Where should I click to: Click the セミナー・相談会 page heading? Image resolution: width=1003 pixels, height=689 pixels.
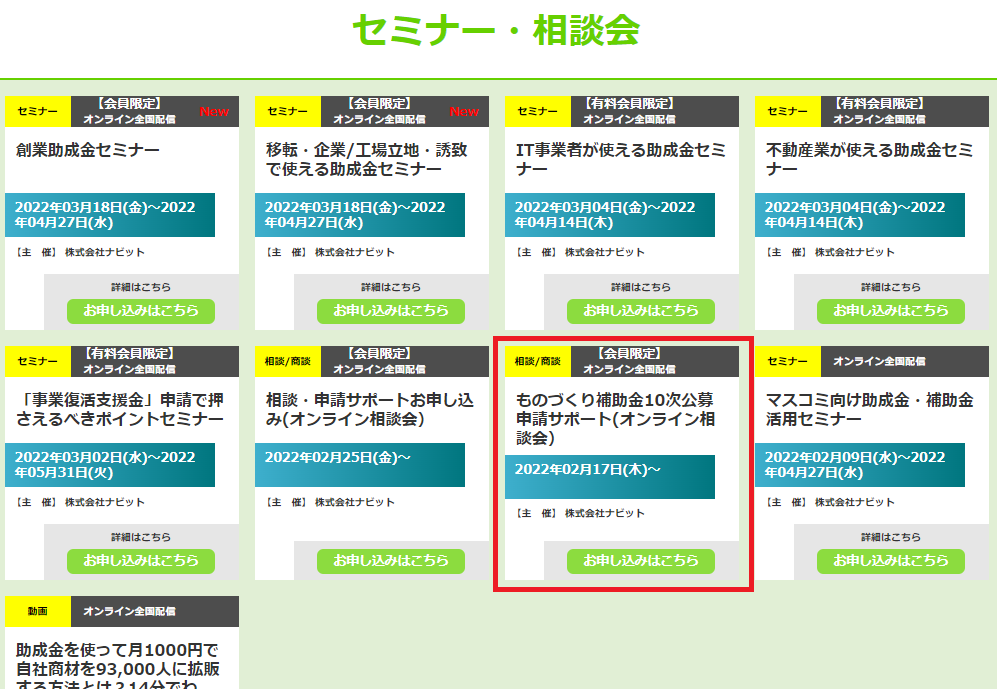pyautogui.click(x=496, y=30)
